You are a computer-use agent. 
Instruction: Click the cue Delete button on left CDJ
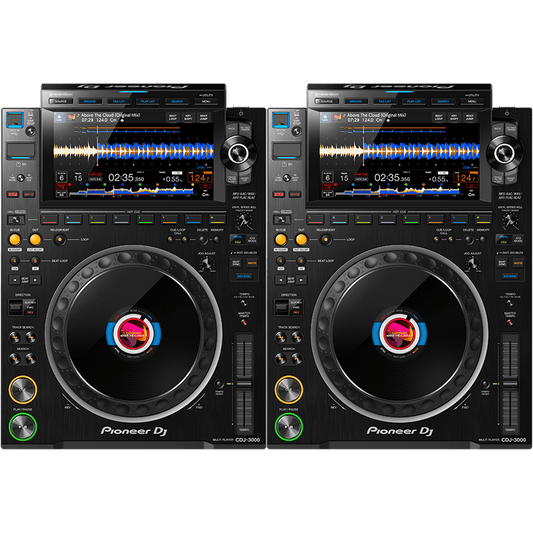203,240
